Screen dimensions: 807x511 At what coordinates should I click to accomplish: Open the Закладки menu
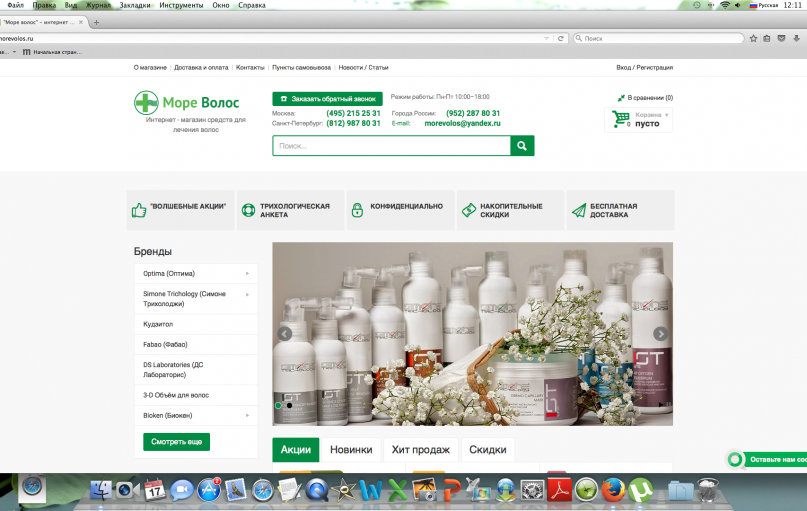click(135, 5)
